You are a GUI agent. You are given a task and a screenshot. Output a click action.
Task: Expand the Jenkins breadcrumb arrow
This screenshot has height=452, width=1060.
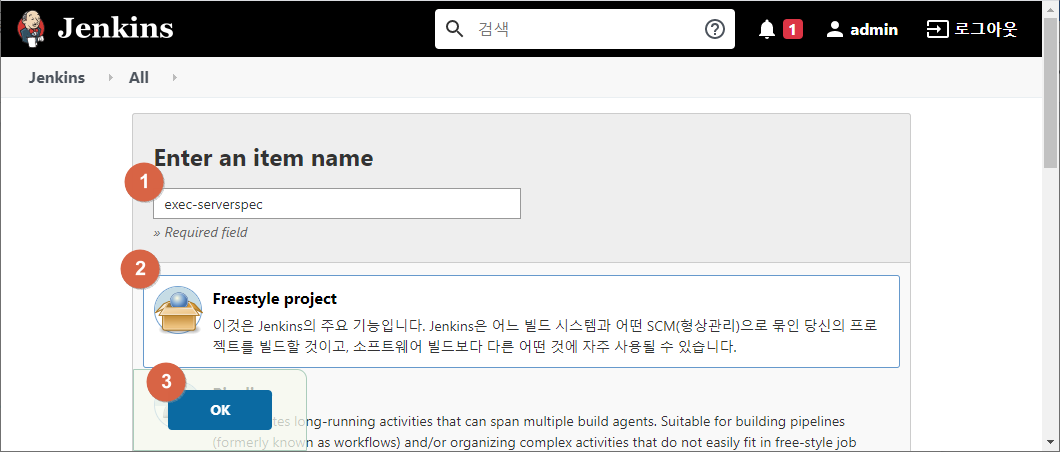(x=110, y=78)
